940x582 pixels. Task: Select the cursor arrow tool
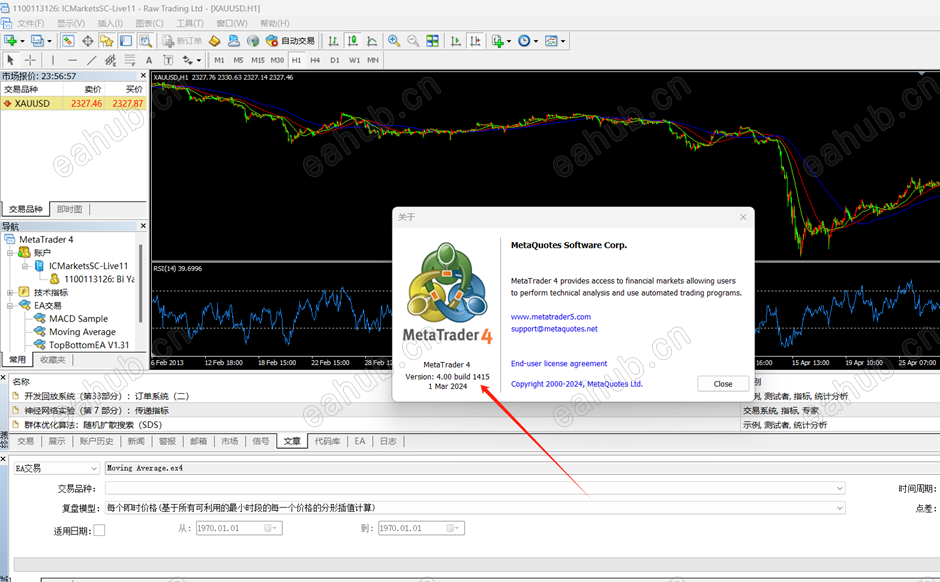pyautogui.click(x=10, y=60)
